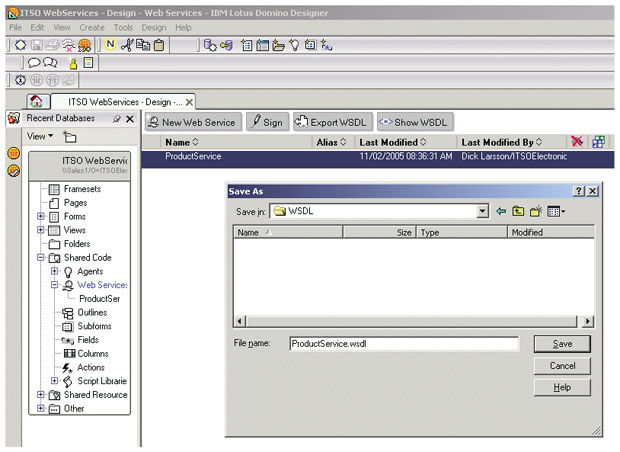Open the View dropdown in bookmark pane

pyautogui.click(x=40, y=136)
